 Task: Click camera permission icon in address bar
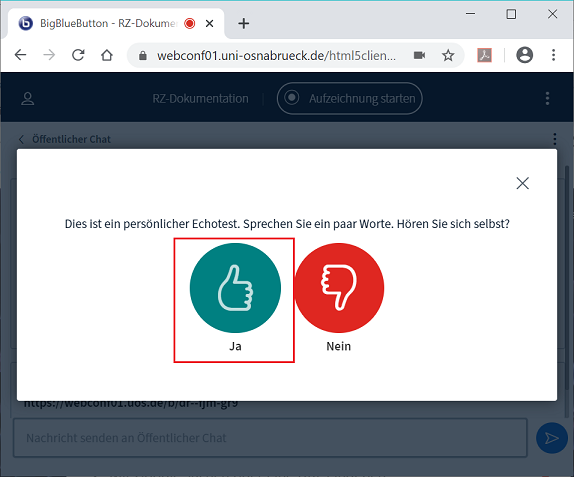tap(420, 55)
